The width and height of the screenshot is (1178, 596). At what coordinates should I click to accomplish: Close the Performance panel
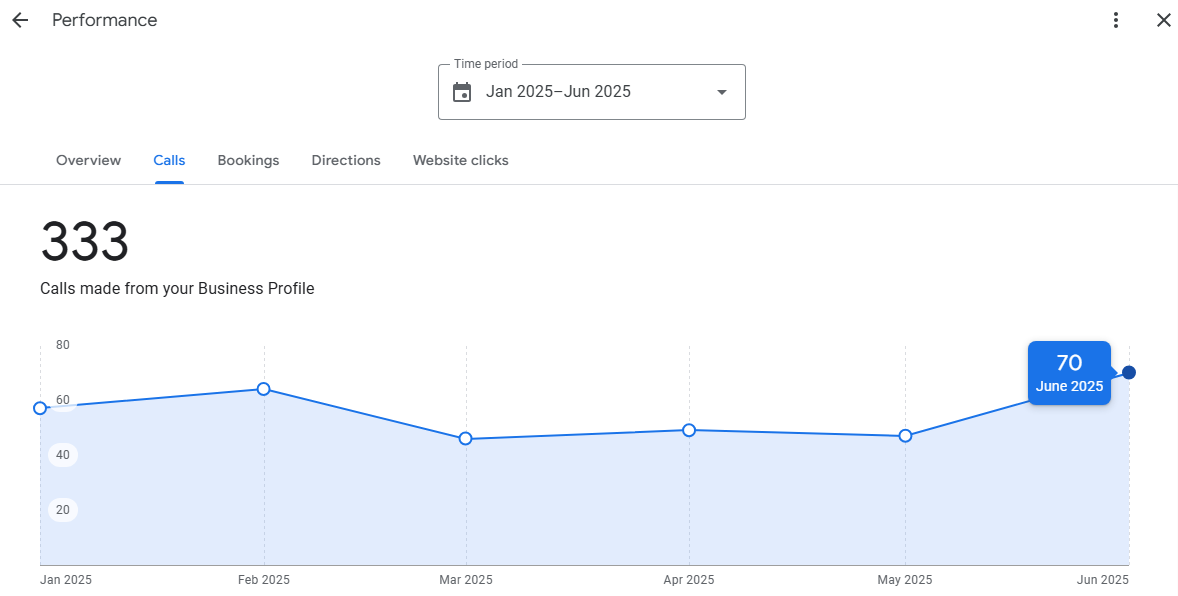tap(1163, 20)
